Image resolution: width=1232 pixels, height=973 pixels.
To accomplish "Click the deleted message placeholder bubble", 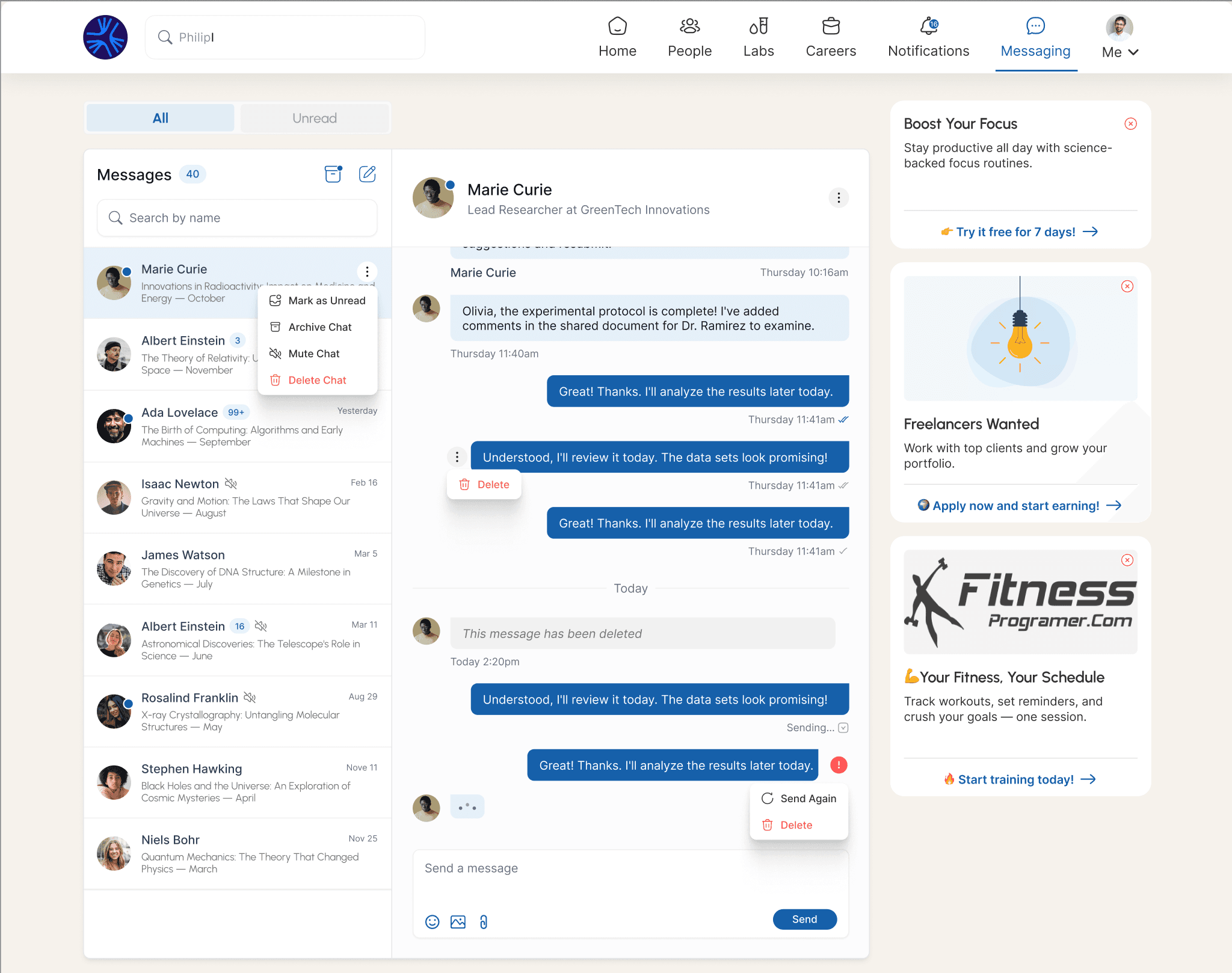I will [x=642, y=633].
